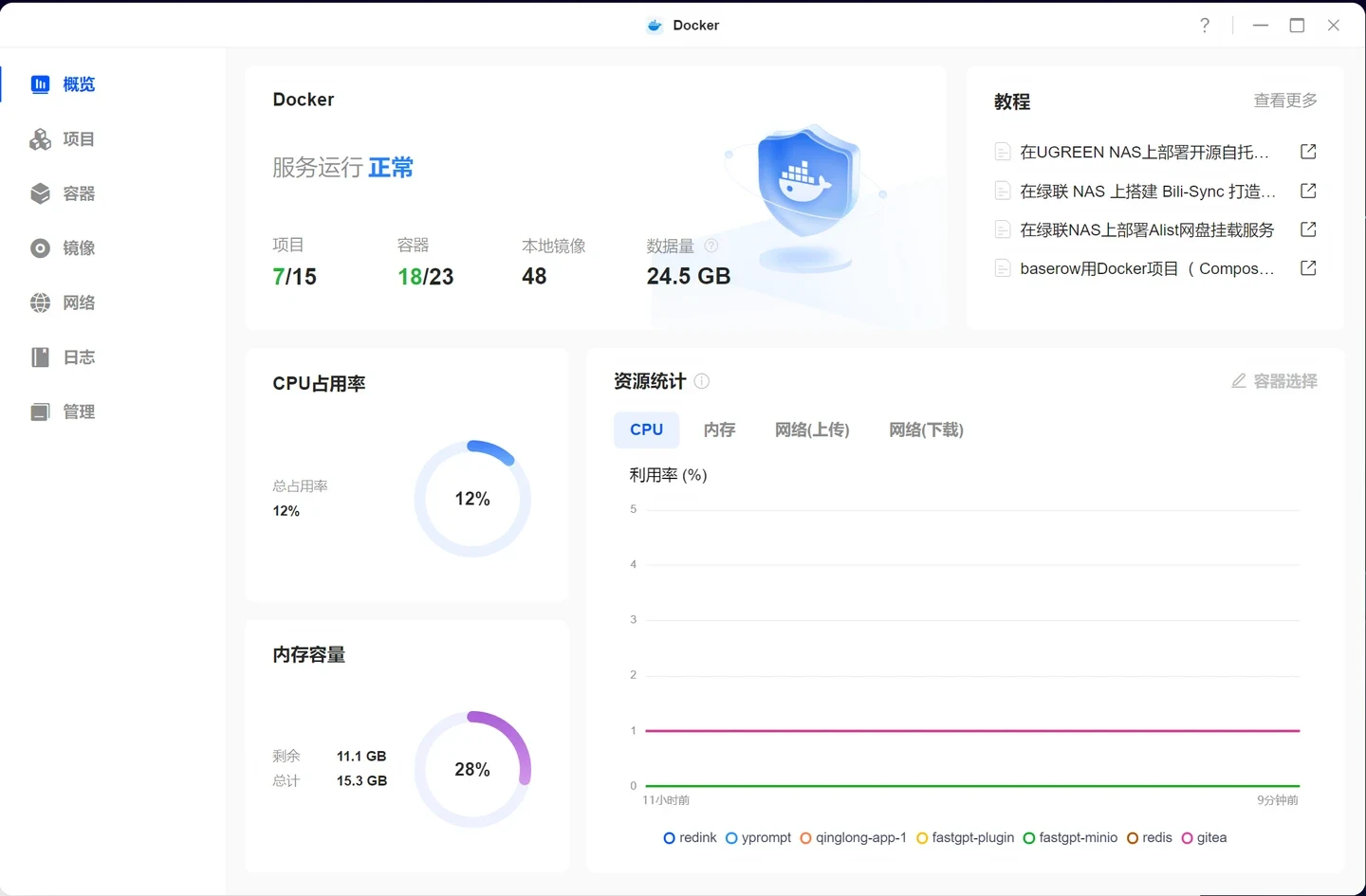Click the 24.5 GB data volume value
1366x896 pixels.
click(x=689, y=277)
